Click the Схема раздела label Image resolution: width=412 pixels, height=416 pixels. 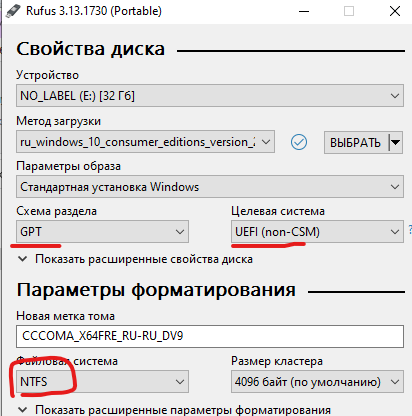coord(57,211)
